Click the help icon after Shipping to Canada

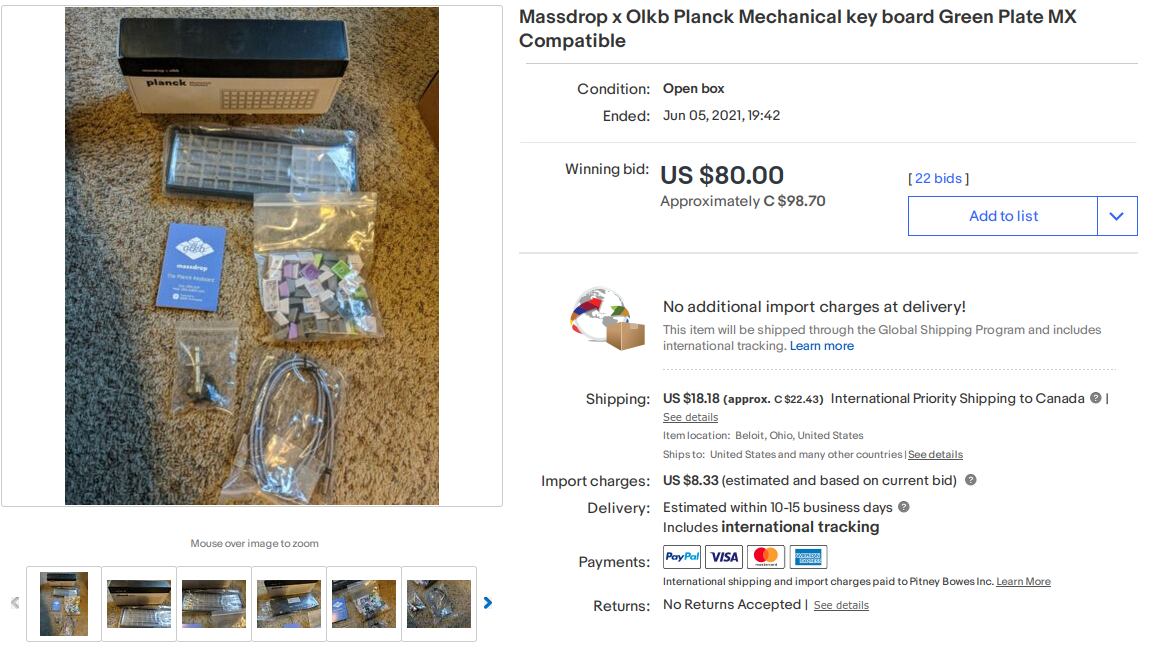pos(1095,398)
